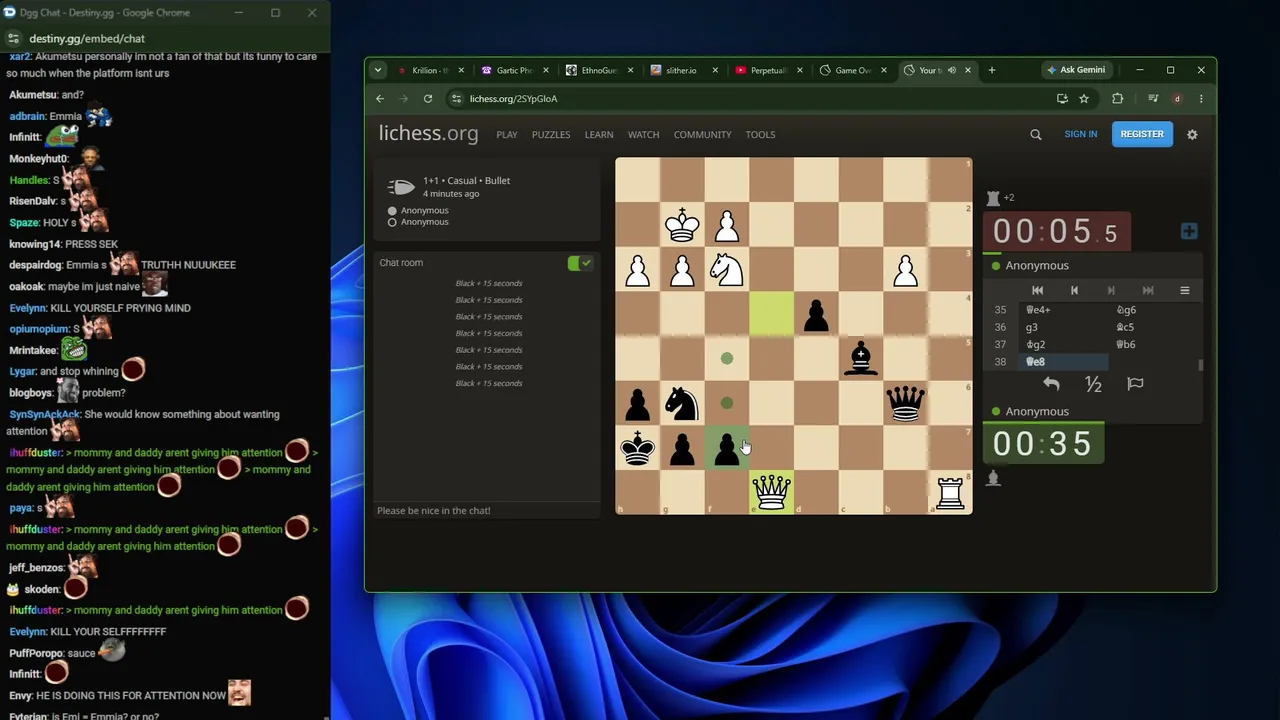Click the SIGN IN link

(1080, 134)
